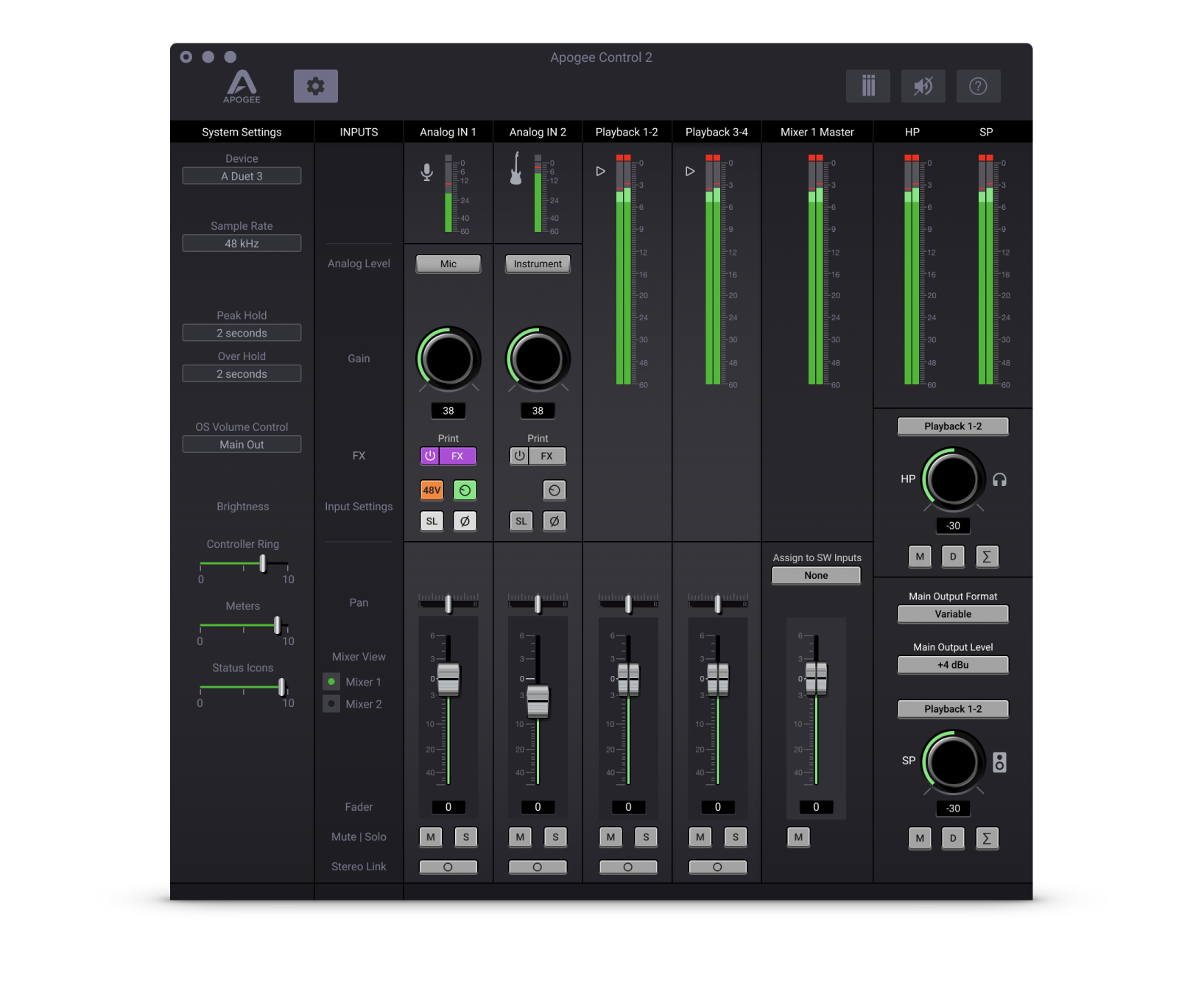Toggle Stereo Link for Playback 3-4
This screenshot has width=1204, height=983.
[x=717, y=867]
